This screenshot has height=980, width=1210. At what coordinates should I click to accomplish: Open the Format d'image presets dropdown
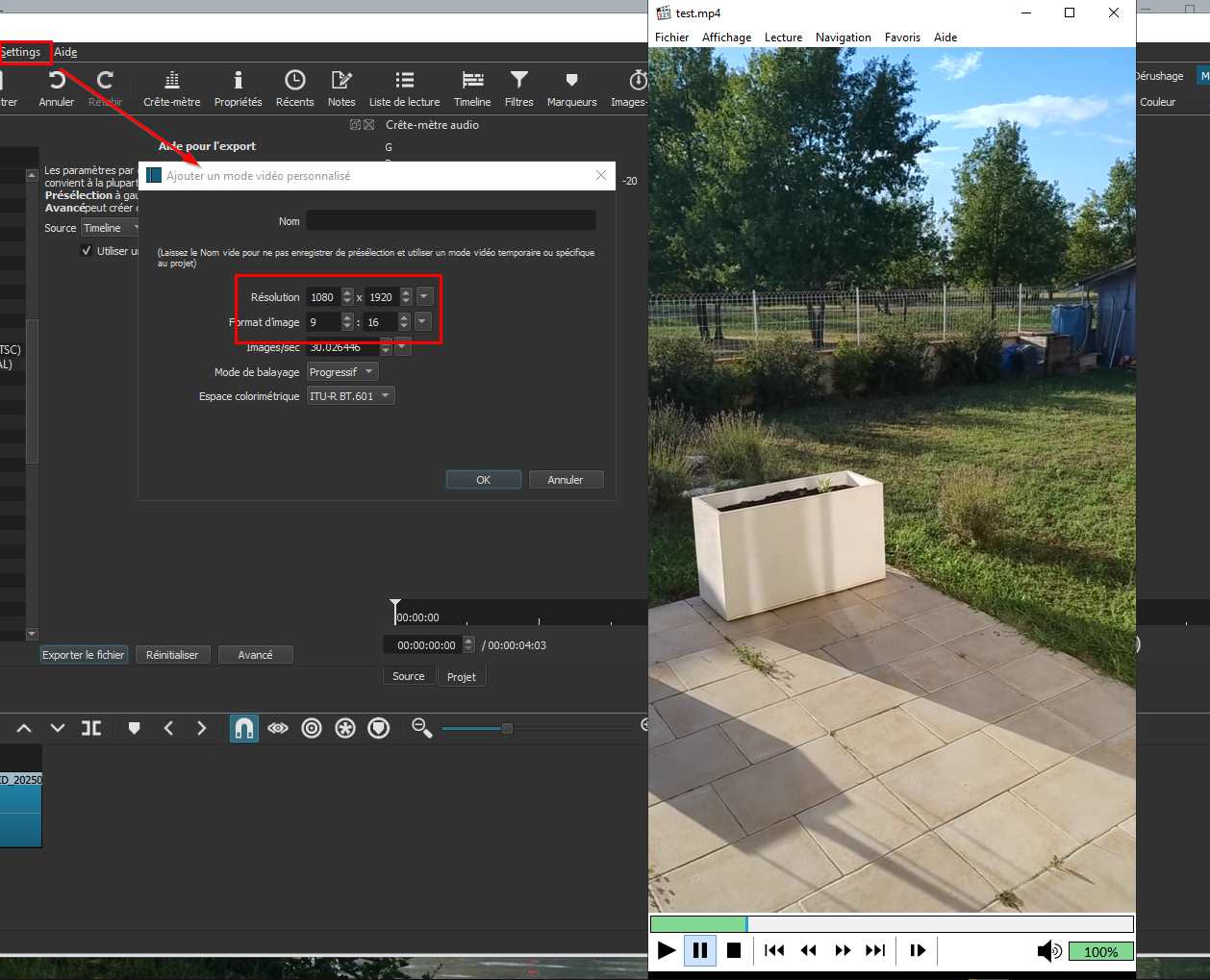click(x=422, y=321)
